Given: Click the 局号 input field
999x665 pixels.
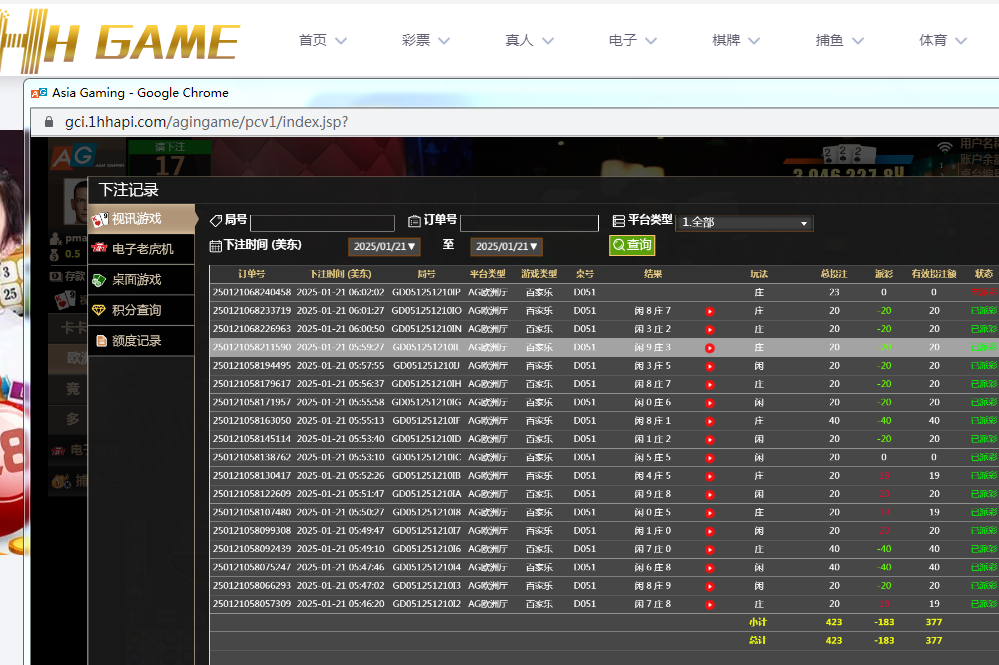Looking at the screenshot, I should pos(322,223).
